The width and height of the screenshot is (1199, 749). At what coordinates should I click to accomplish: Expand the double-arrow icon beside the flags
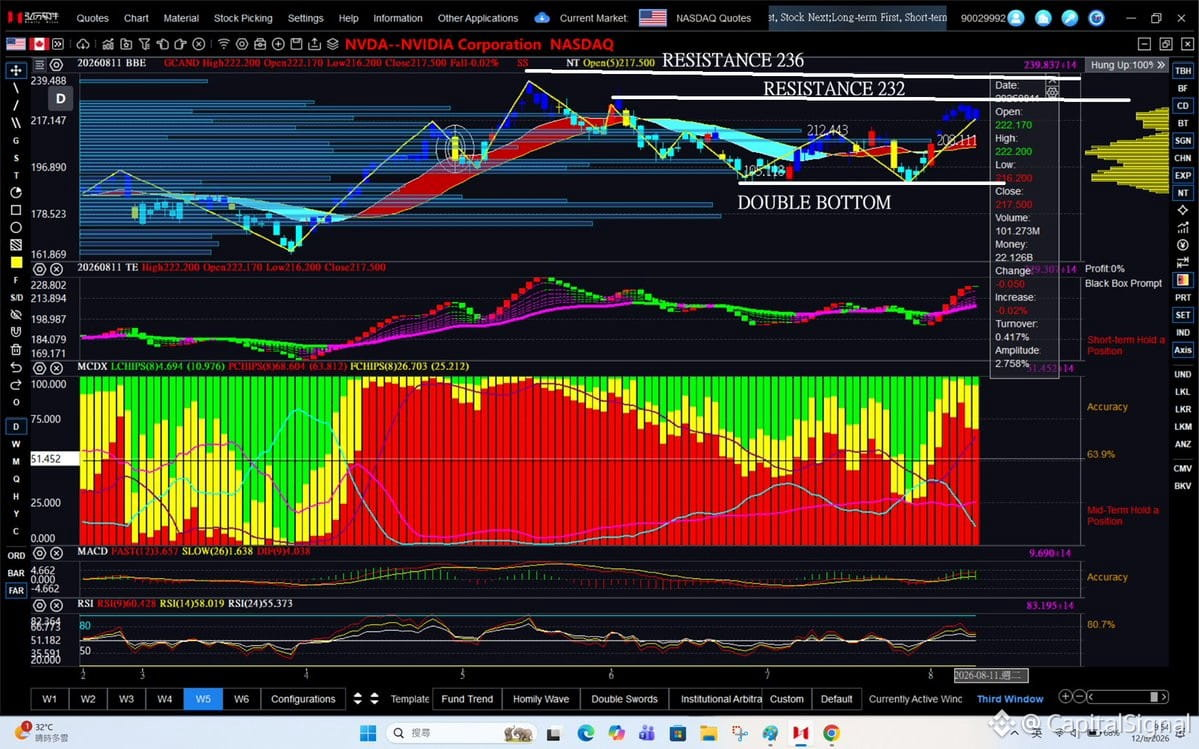(x=58, y=44)
